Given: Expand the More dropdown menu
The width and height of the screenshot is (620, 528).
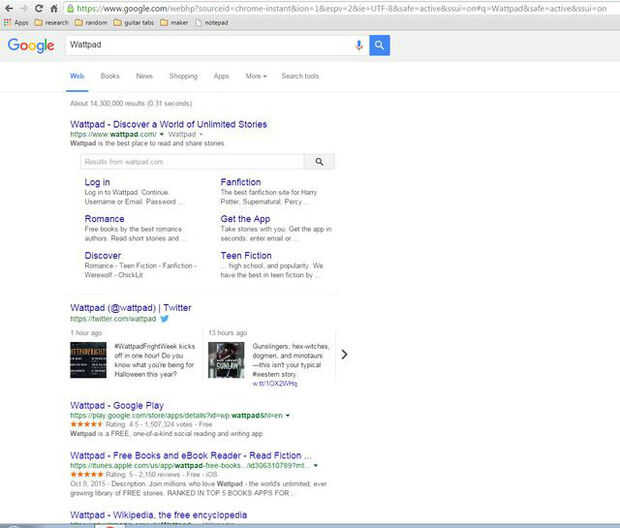Looking at the screenshot, I should tap(256, 76).
